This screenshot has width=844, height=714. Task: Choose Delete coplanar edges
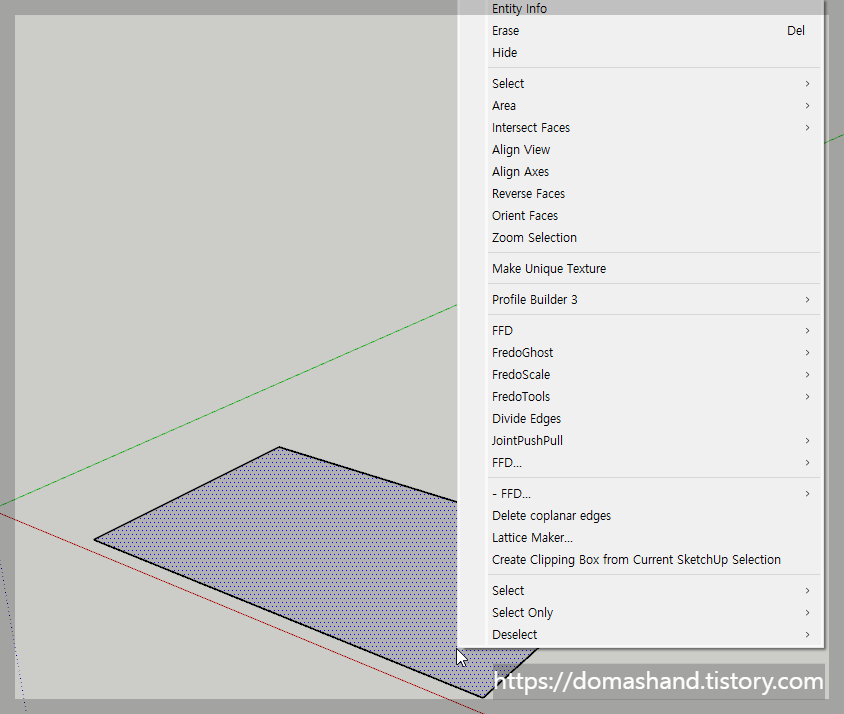[640, 516]
